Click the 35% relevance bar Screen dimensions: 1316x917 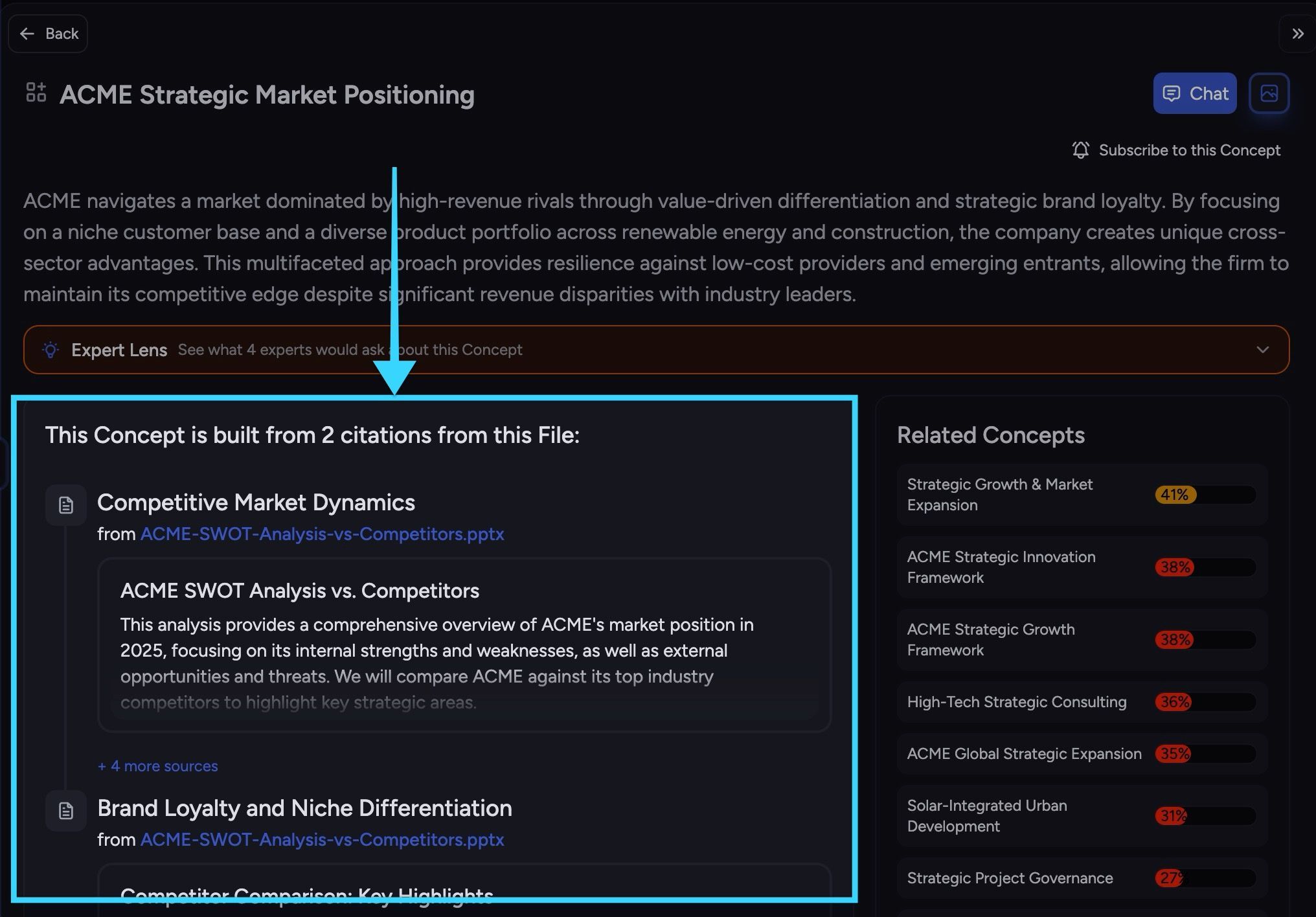(1205, 754)
